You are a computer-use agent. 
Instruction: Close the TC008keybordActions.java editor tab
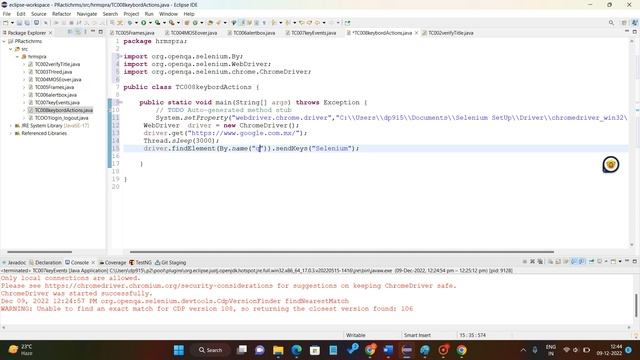(x=416, y=33)
